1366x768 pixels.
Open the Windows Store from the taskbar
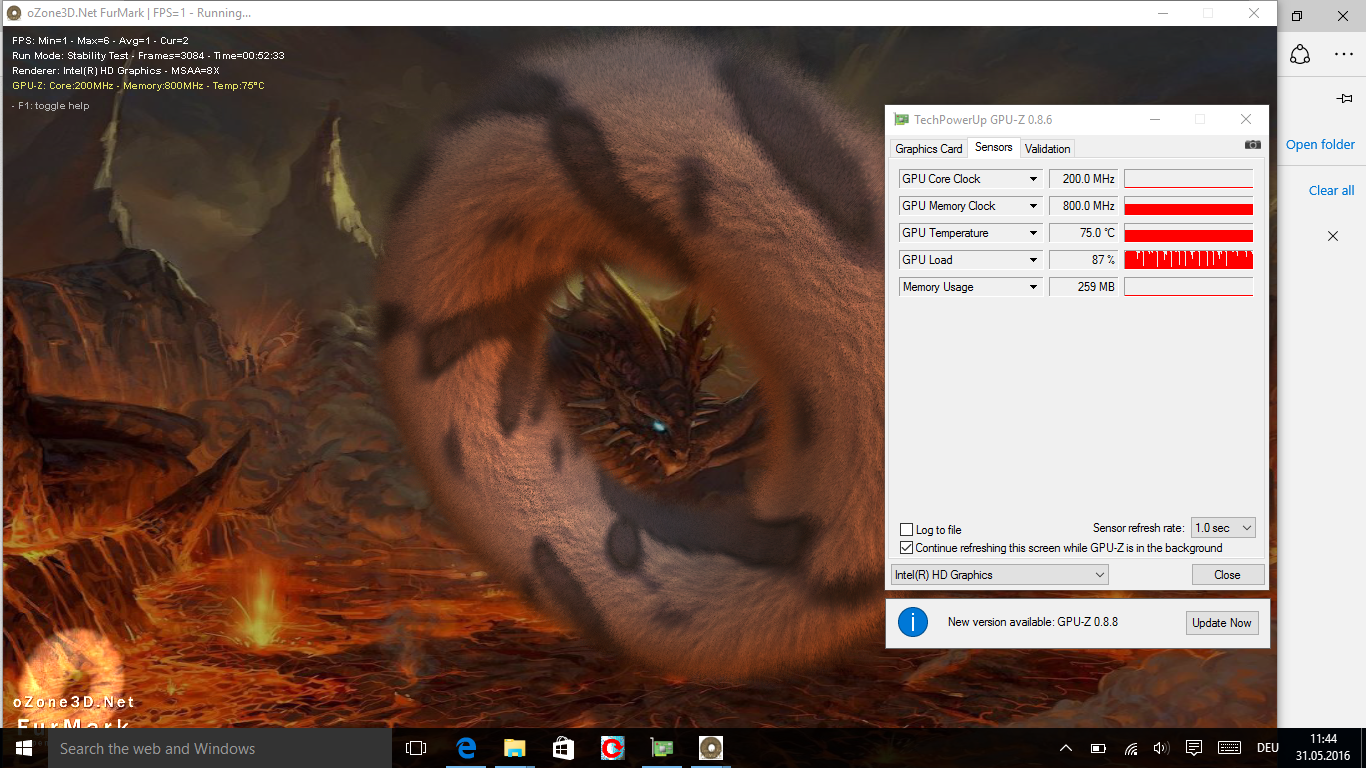[563, 748]
